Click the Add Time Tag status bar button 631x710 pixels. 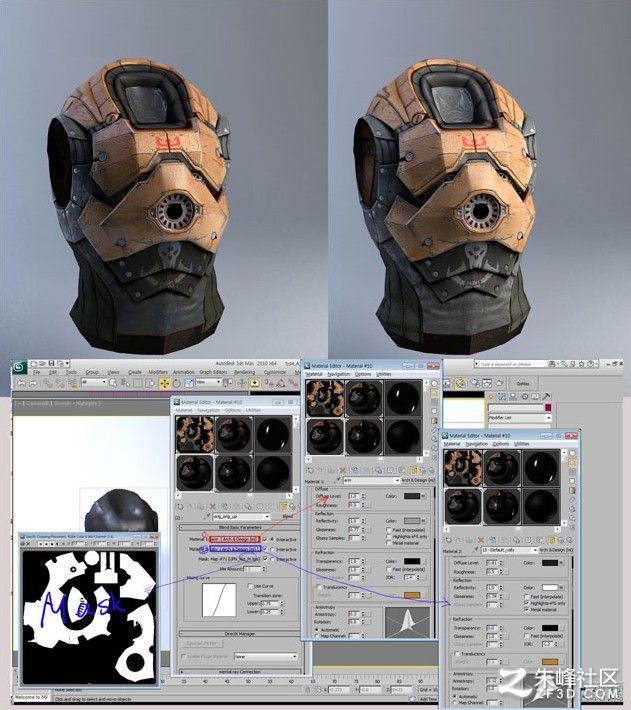click(427, 699)
